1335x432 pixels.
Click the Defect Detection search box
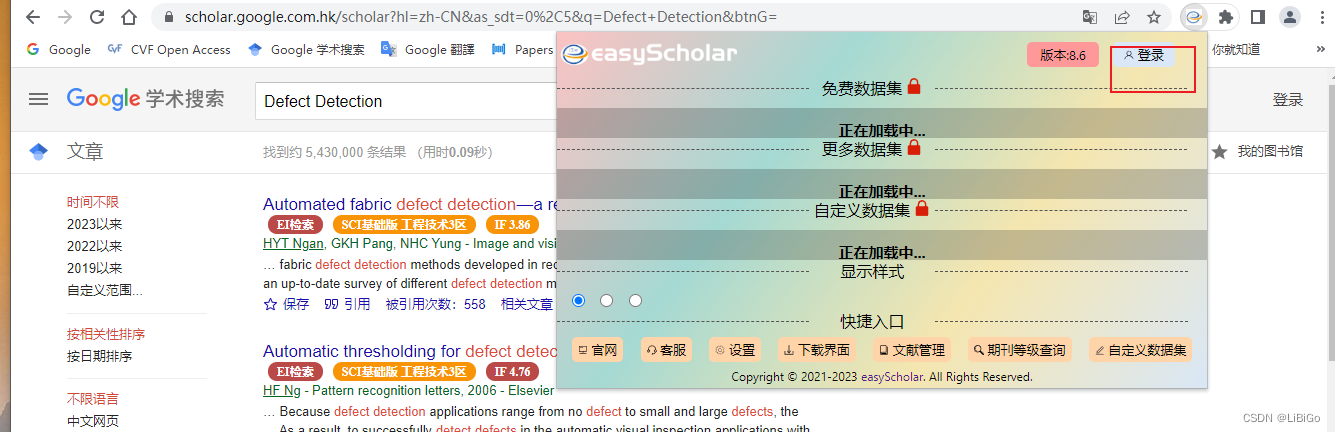coord(405,101)
